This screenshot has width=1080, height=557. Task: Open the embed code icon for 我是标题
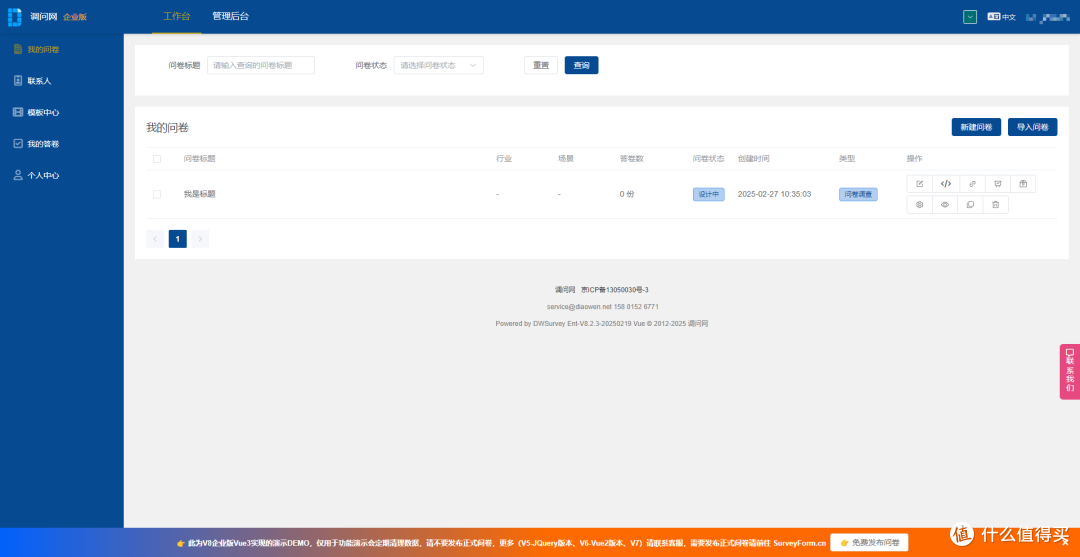point(946,184)
